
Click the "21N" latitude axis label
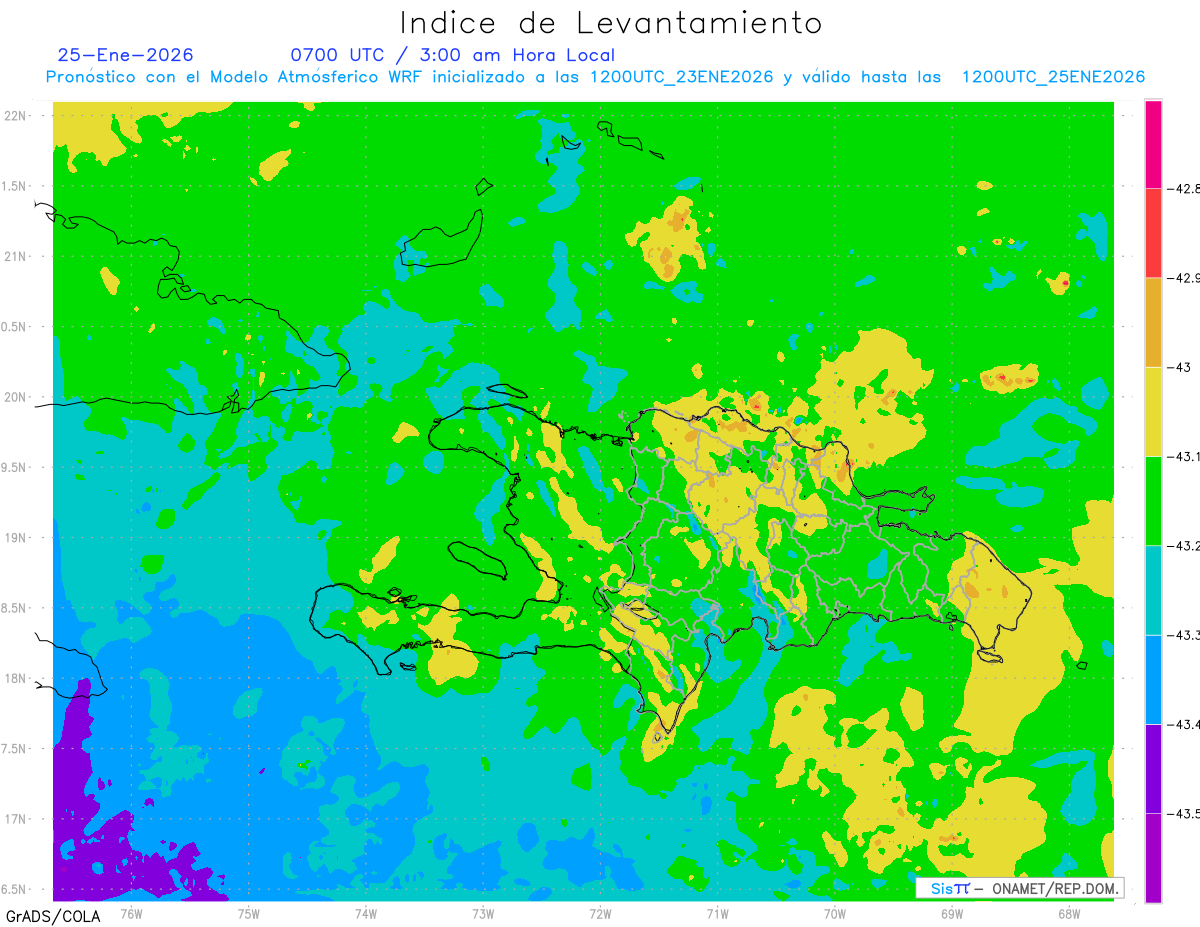pyautogui.click(x=15, y=256)
